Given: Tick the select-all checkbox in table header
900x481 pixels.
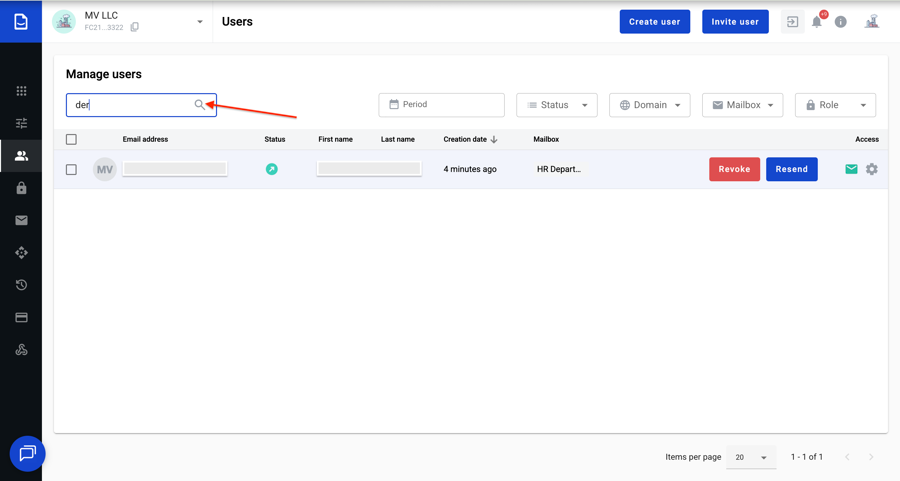Looking at the screenshot, I should point(71,140).
